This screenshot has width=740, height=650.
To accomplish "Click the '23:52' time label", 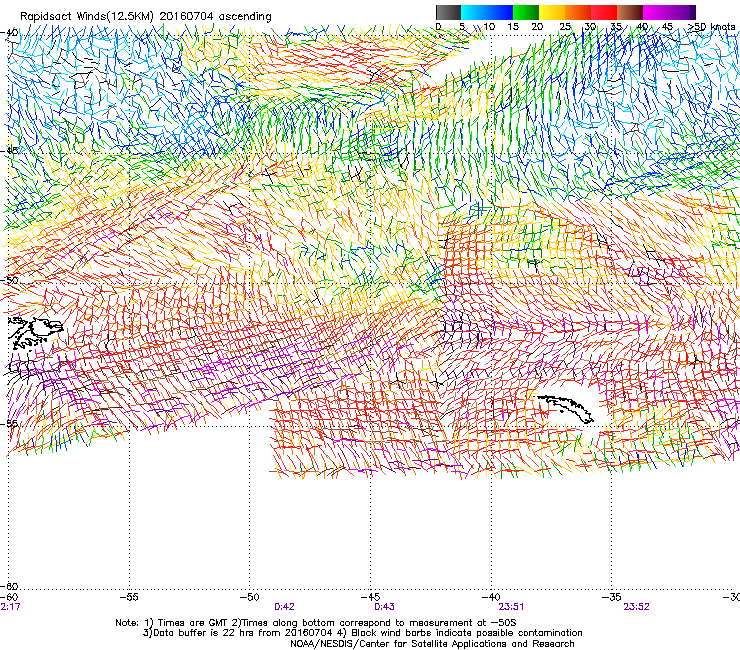I will click(636, 607).
